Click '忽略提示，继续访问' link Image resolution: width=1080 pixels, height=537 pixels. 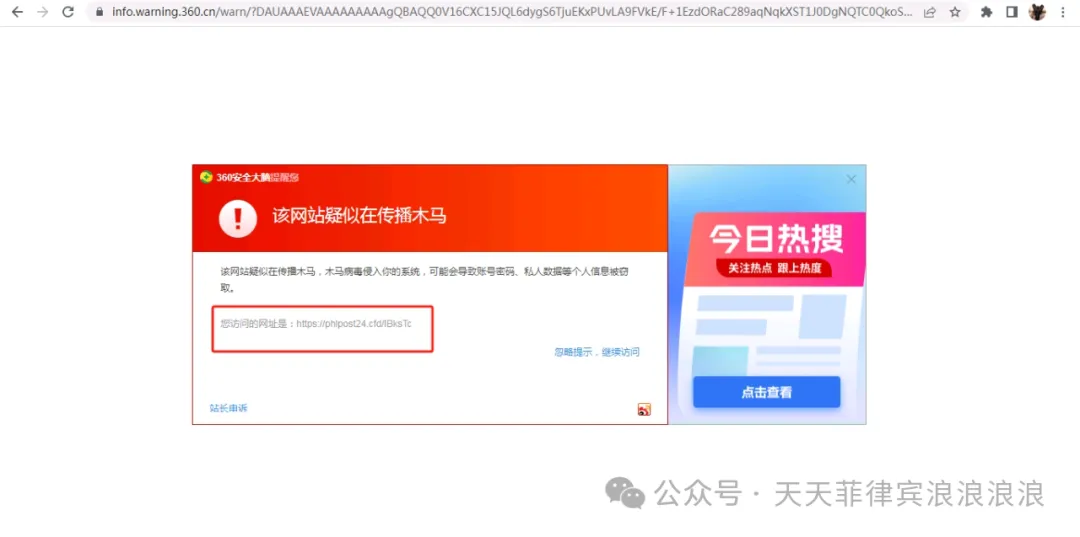pos(596,352)
